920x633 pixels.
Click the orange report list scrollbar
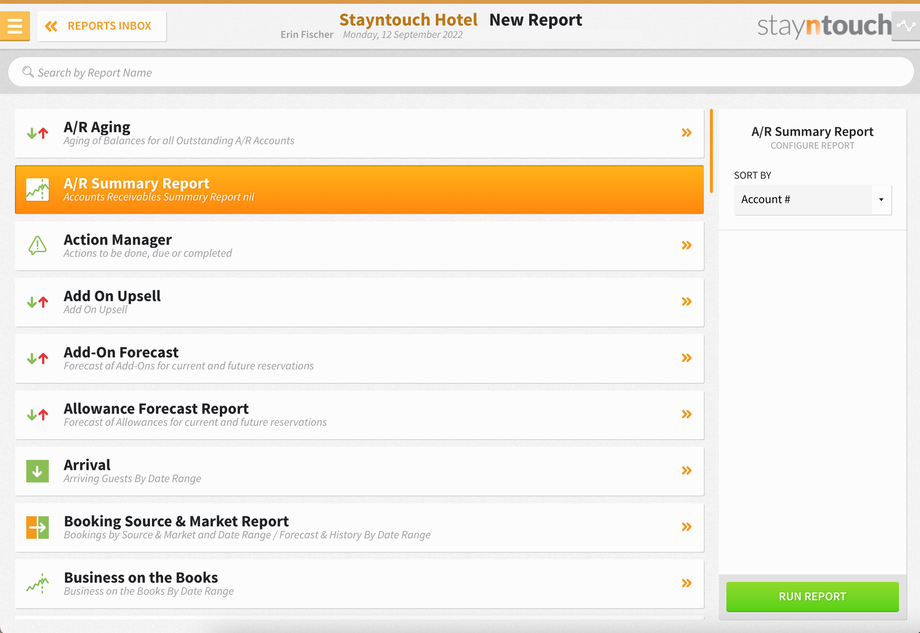(x=711, y=151)
